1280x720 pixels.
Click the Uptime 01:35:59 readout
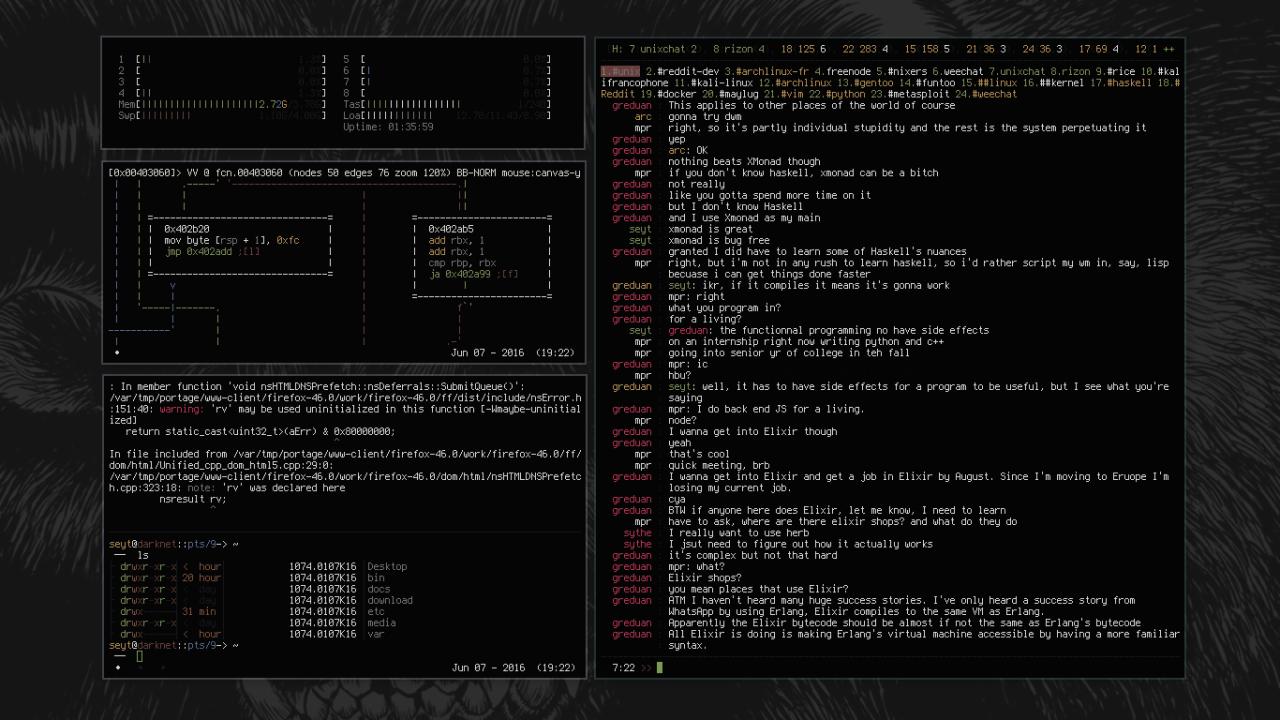pyautogui.click(x=388, y=127)
